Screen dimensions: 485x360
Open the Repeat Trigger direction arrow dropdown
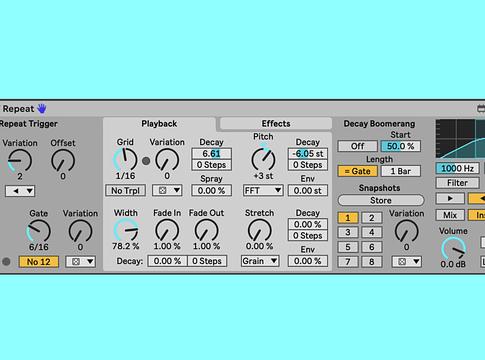click(x=20, y=191)
